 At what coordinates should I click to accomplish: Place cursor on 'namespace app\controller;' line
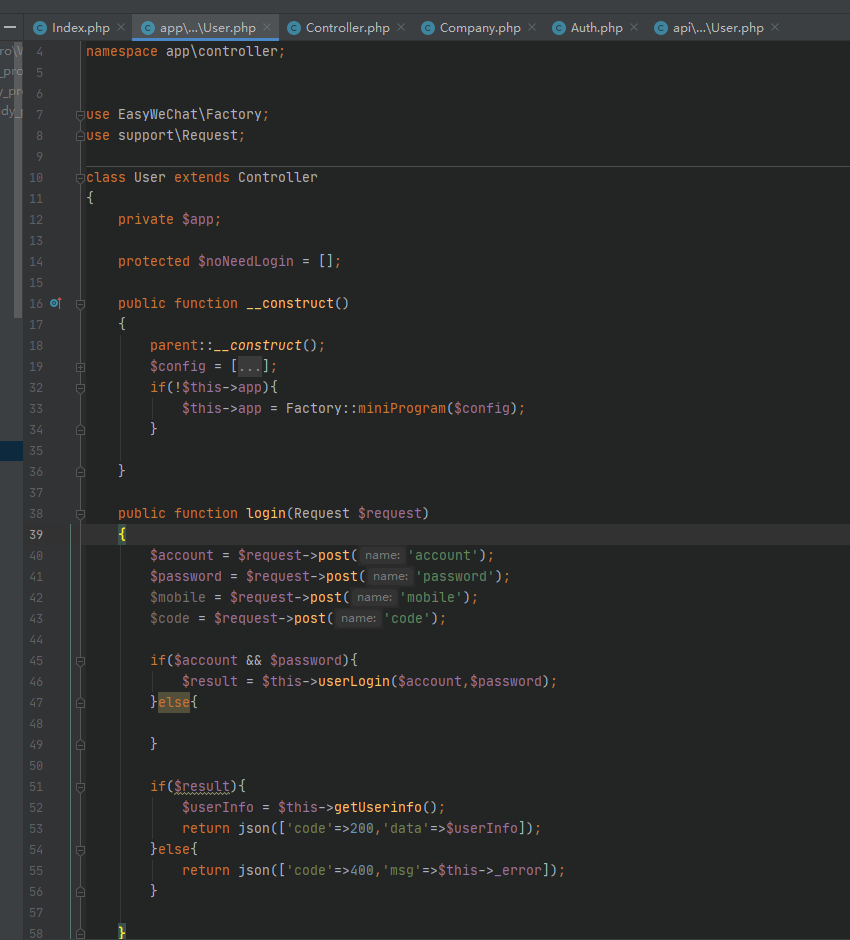pos(185,52)
